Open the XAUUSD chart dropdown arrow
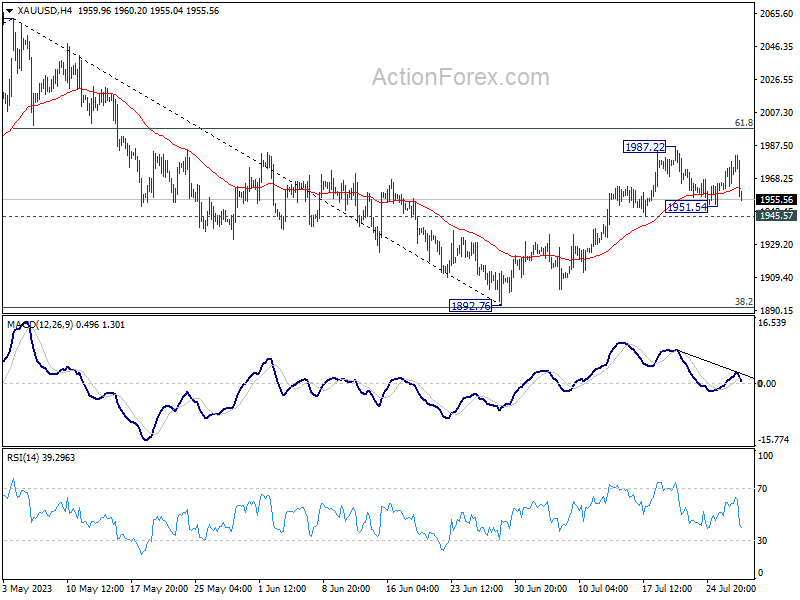This screenshot has height=600, width=800. click(9, 11)
